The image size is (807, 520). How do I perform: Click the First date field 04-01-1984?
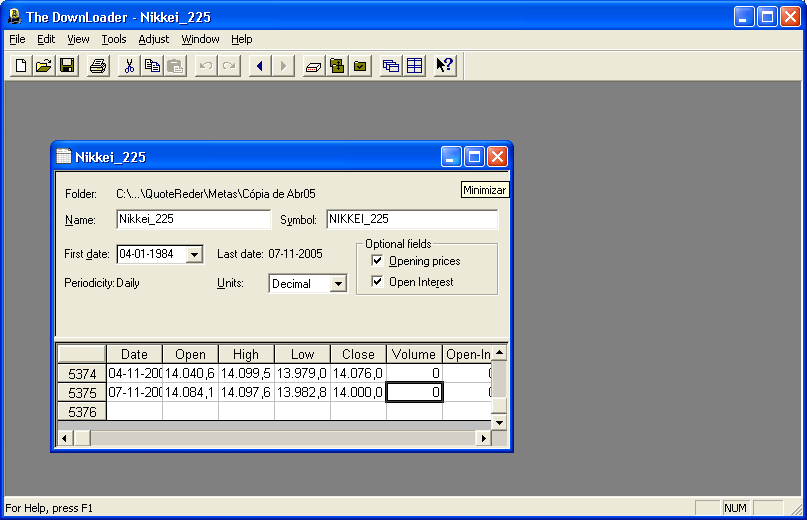coord(151,254)
